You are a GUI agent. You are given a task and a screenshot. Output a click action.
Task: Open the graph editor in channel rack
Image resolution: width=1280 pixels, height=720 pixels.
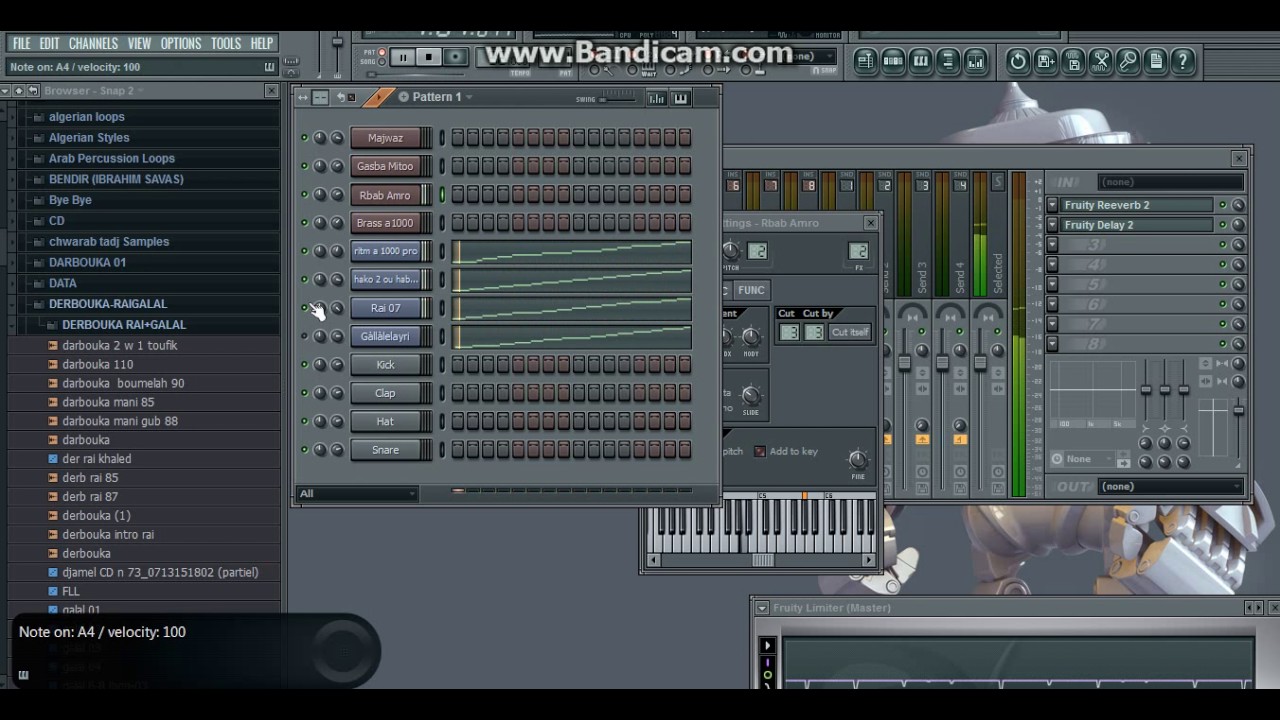pos(656,98)
